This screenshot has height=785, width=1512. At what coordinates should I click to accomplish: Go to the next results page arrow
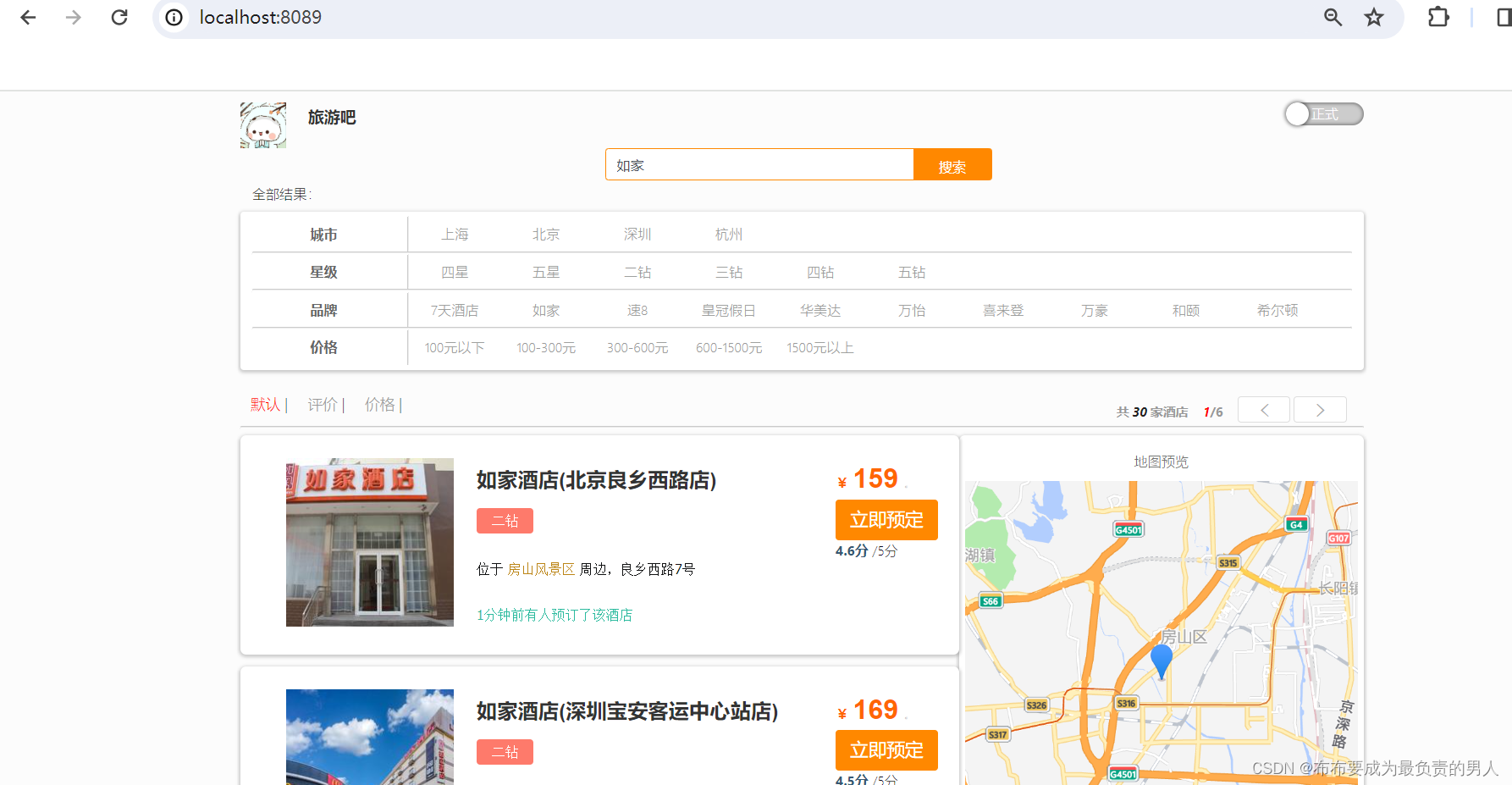point(1320,410)
